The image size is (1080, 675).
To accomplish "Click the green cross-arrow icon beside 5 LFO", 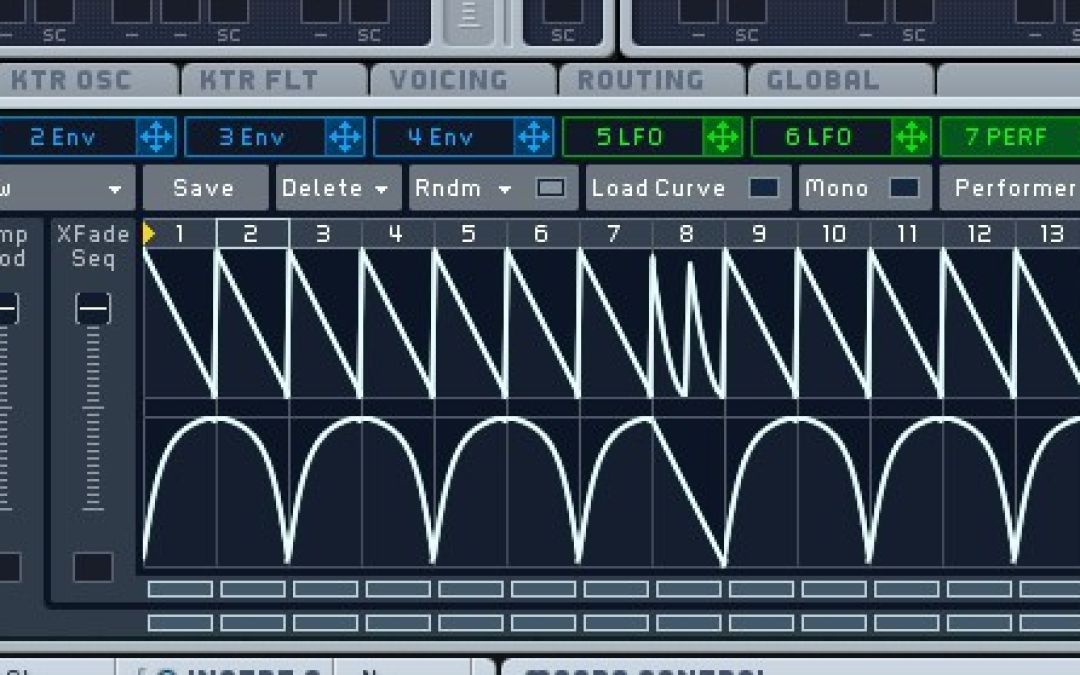I will [x=722, y=137].
